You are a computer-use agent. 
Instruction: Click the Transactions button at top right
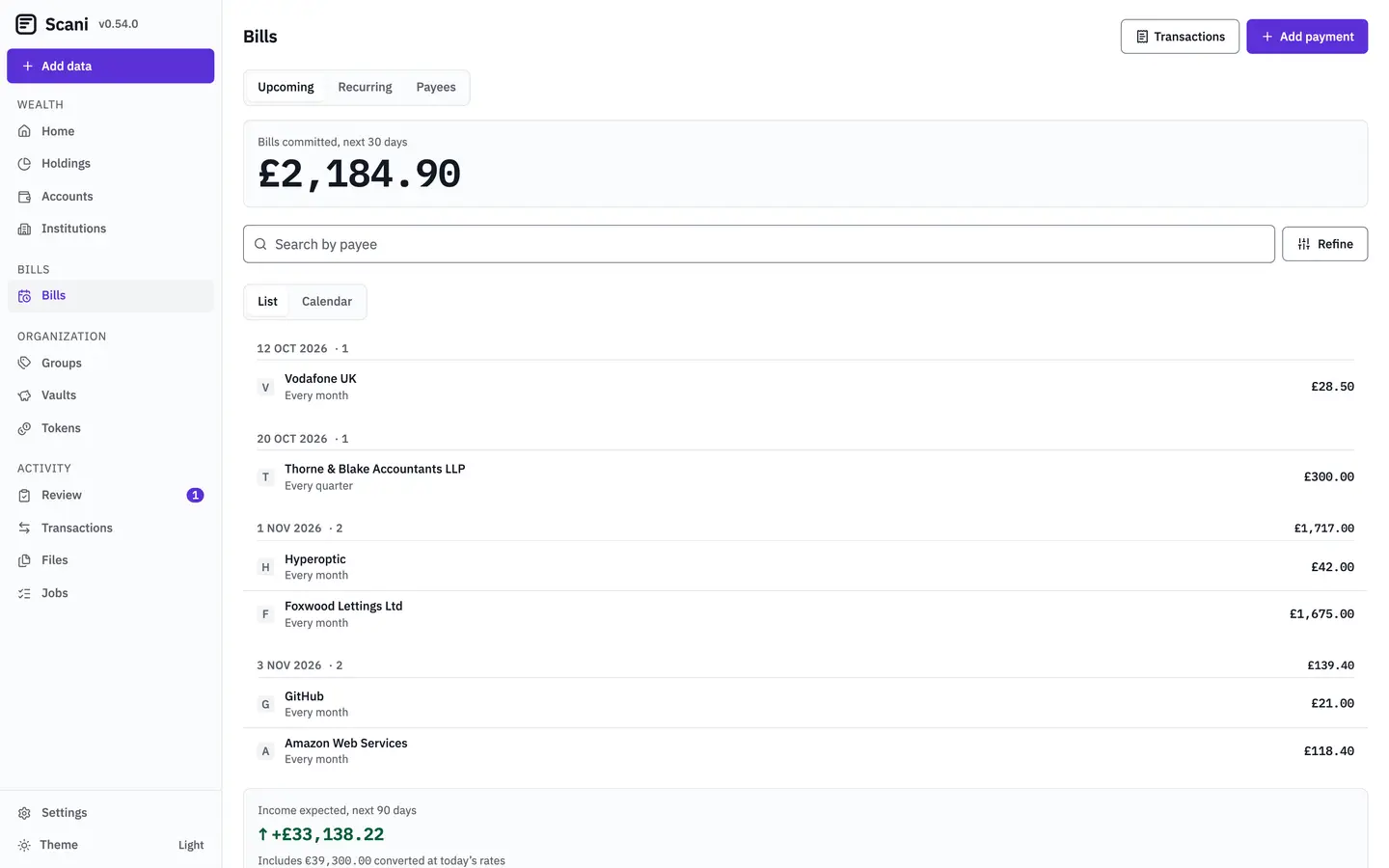coord(1180,37)
